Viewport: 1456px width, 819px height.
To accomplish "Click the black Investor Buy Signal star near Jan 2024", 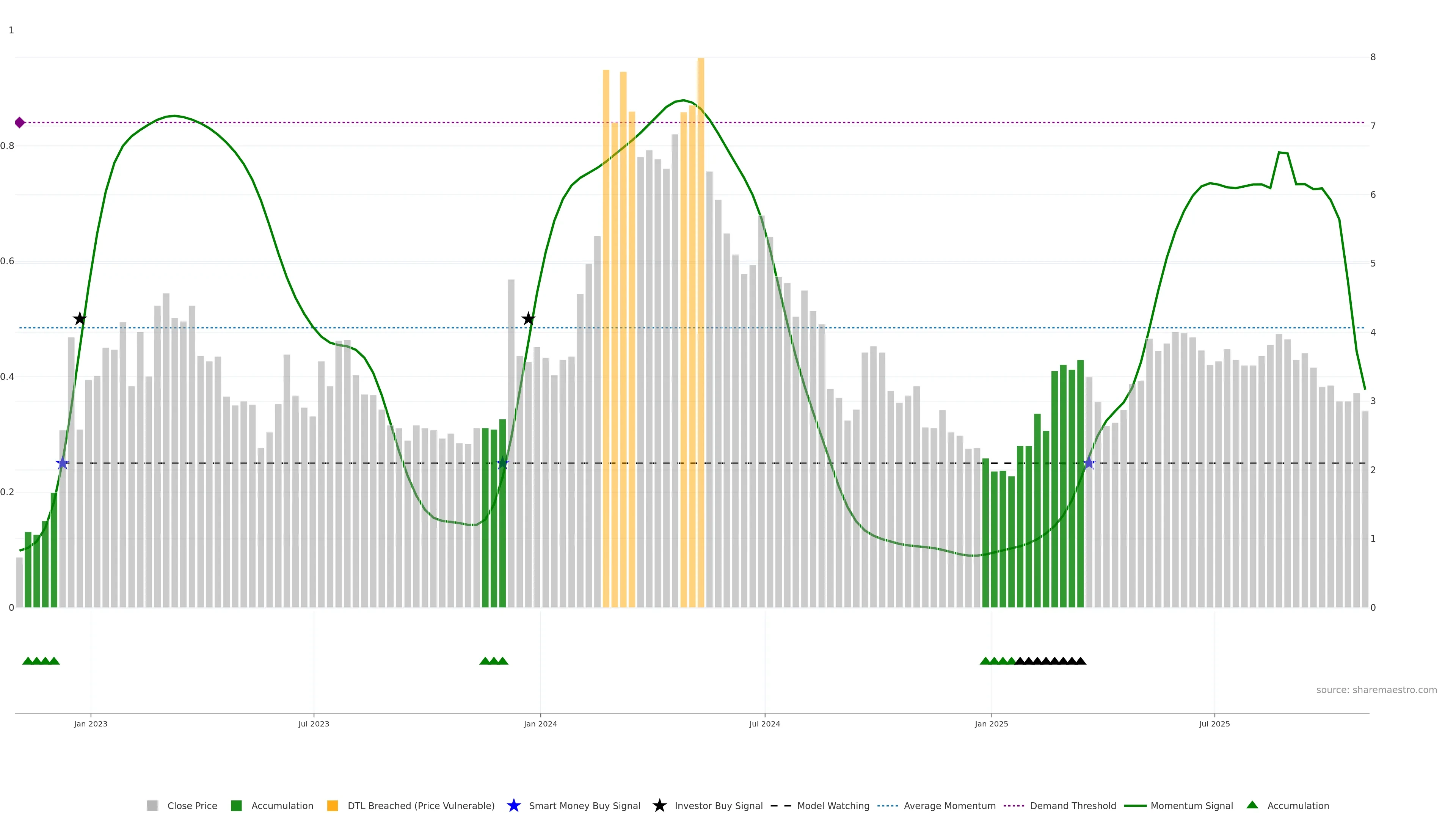I will point(528,319).
